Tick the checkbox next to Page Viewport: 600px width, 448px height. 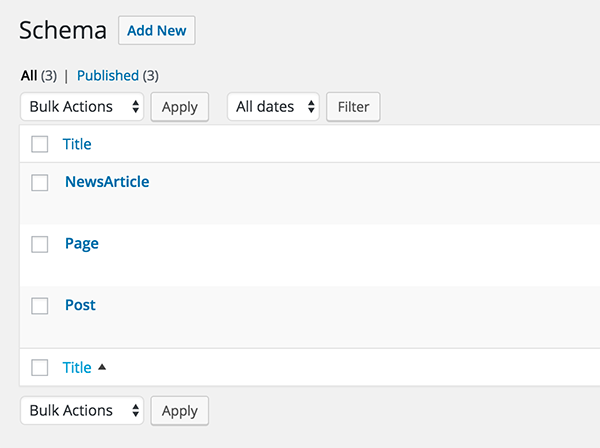[40, 244]
